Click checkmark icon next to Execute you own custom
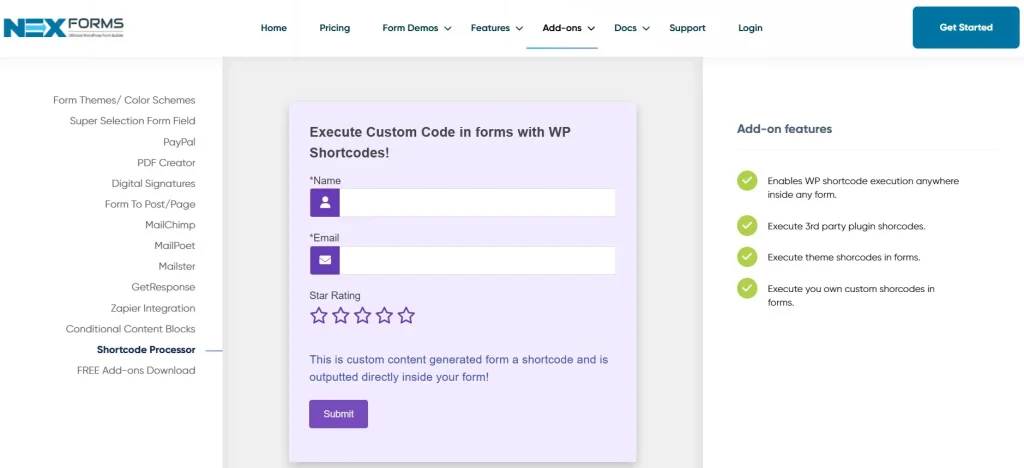The height and width of the screenshot is (468, 1024). 747,288
